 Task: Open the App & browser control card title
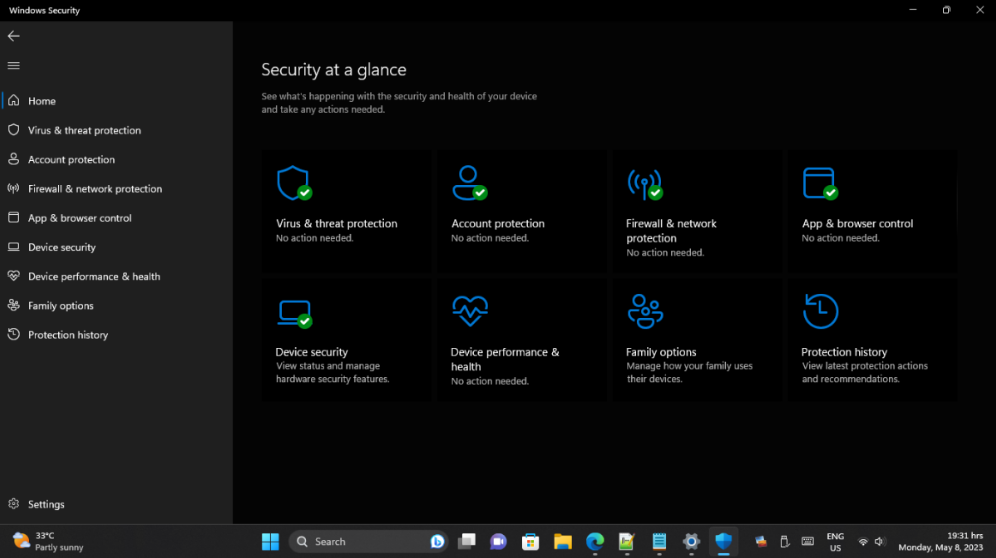point(858,224)
